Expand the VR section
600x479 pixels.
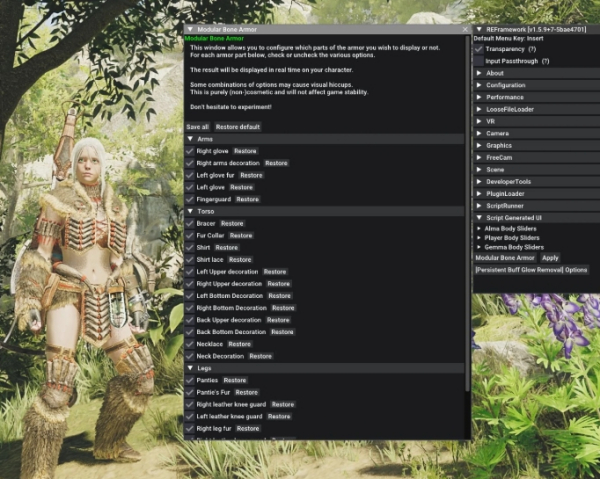pos(537,121)
